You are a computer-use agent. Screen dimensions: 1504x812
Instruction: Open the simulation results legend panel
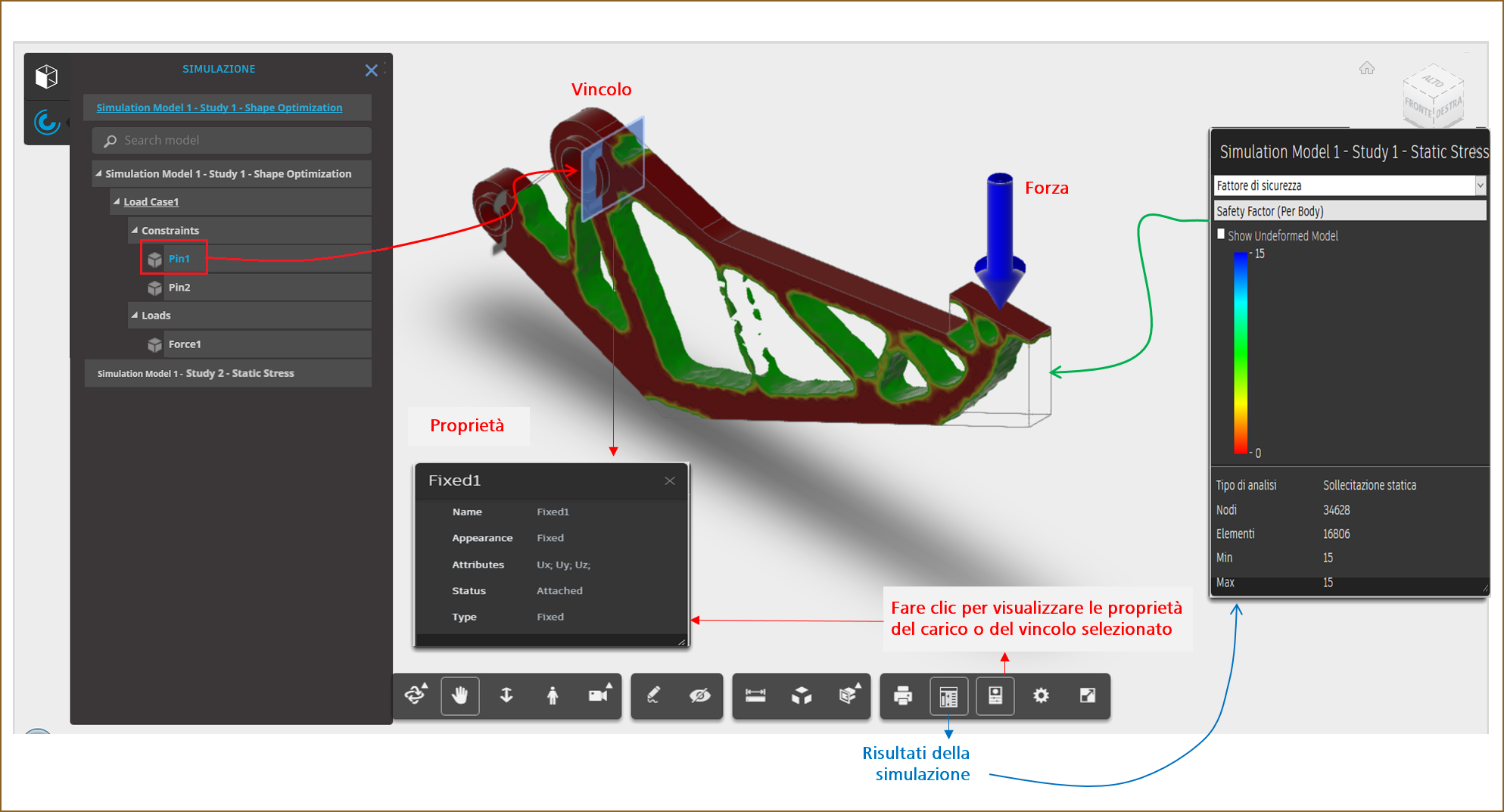[x=948, y=695]
